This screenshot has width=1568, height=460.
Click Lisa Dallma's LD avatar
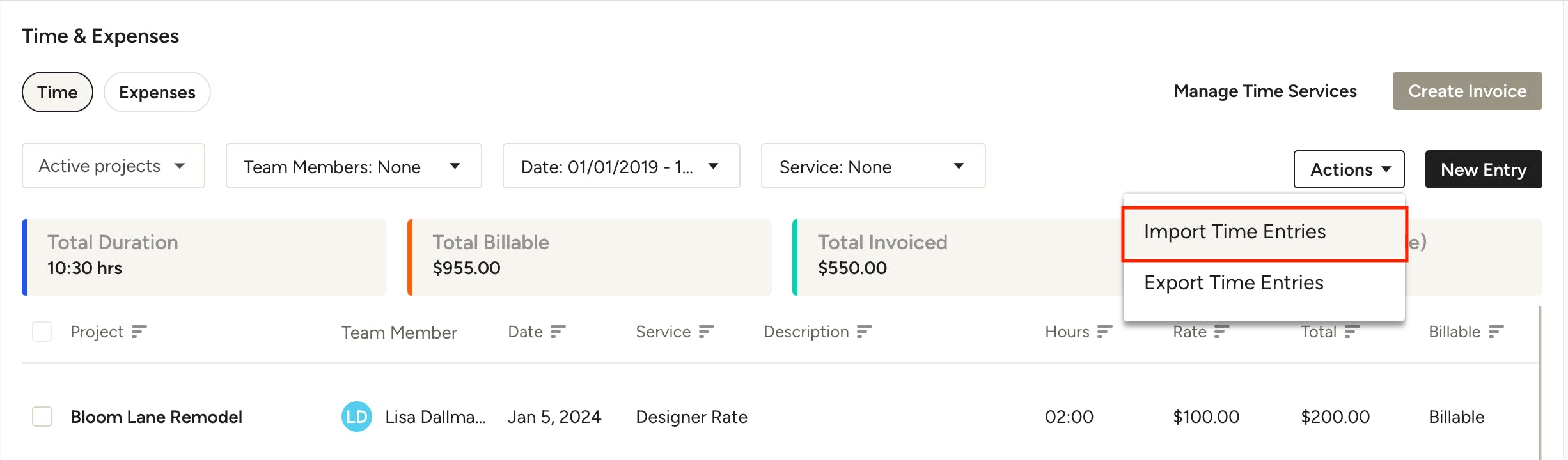(356, 417)
